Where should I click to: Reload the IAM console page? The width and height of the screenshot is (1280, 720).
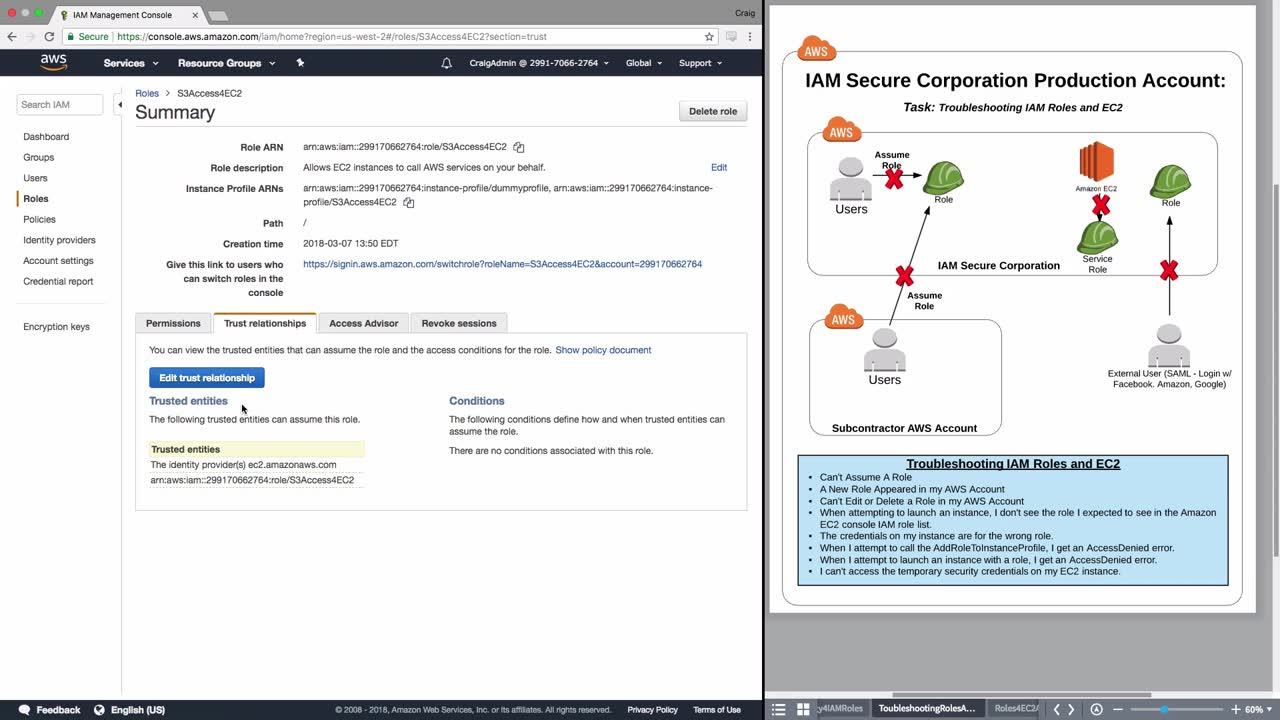[49, 36]
